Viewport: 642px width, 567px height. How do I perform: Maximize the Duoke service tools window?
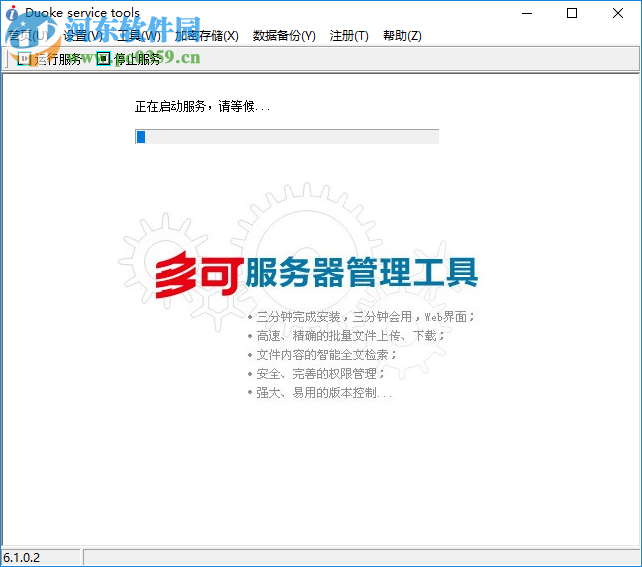572,14
